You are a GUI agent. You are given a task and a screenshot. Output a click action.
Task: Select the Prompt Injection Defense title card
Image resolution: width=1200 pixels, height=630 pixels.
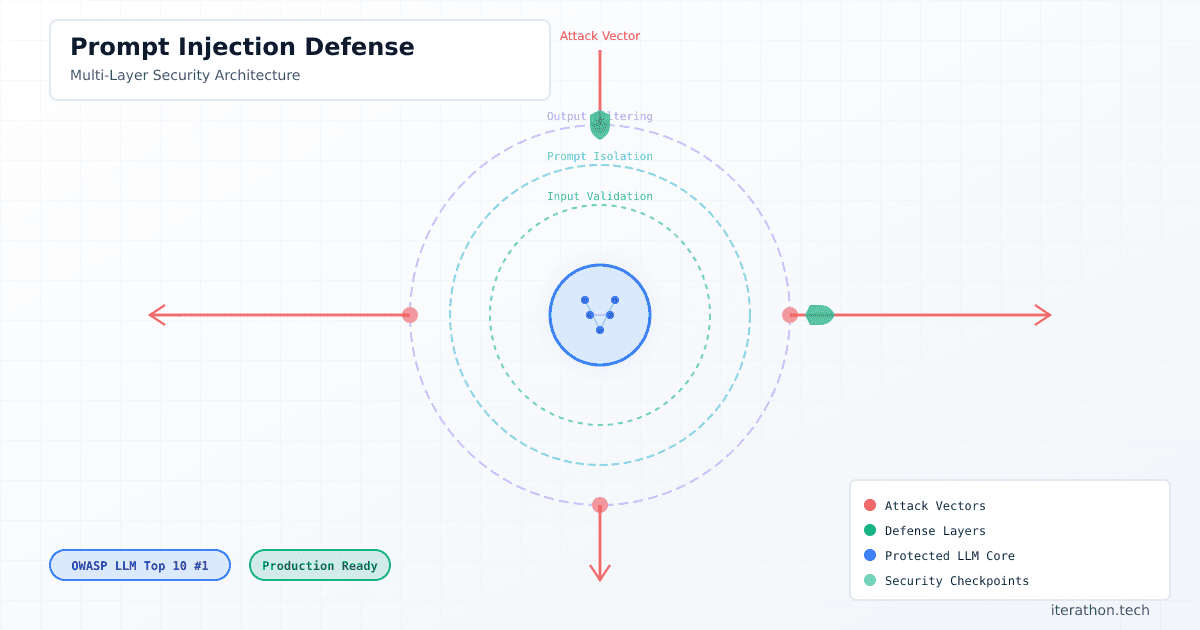pyautogui.click(x=299, y=59)
